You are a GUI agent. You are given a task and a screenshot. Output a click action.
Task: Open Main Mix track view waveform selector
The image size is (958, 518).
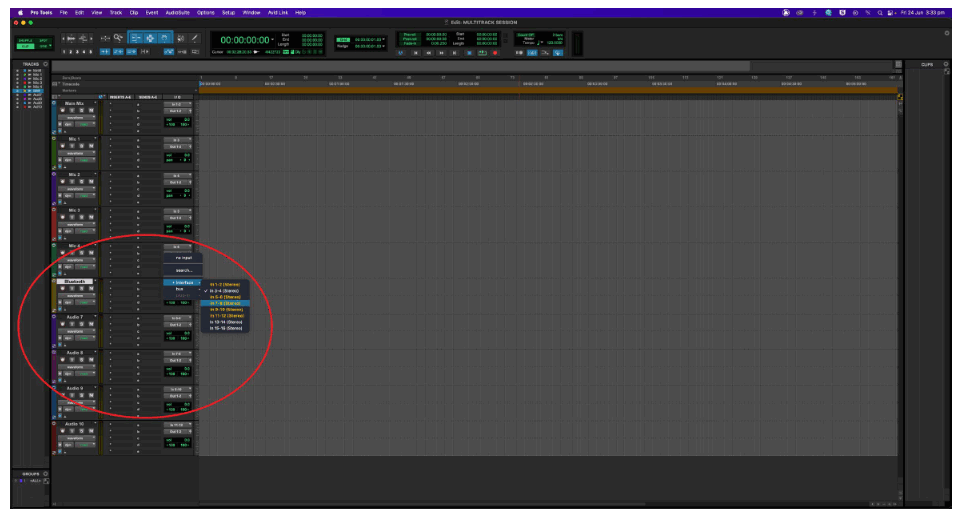tap(77, 117)
